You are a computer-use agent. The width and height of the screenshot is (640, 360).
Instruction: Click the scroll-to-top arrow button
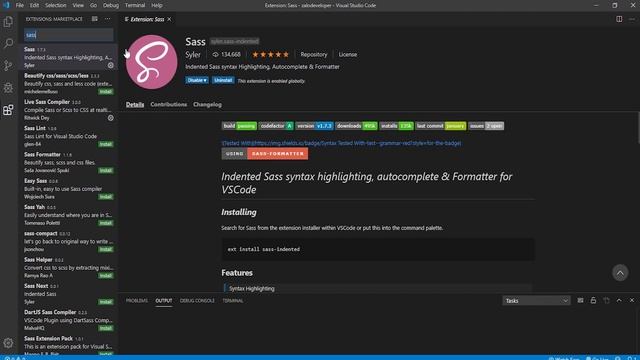pos(620,273)
